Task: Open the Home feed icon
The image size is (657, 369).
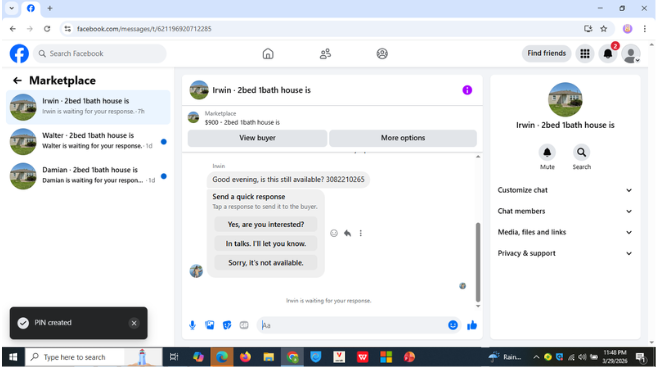Action: pos(268,54)
